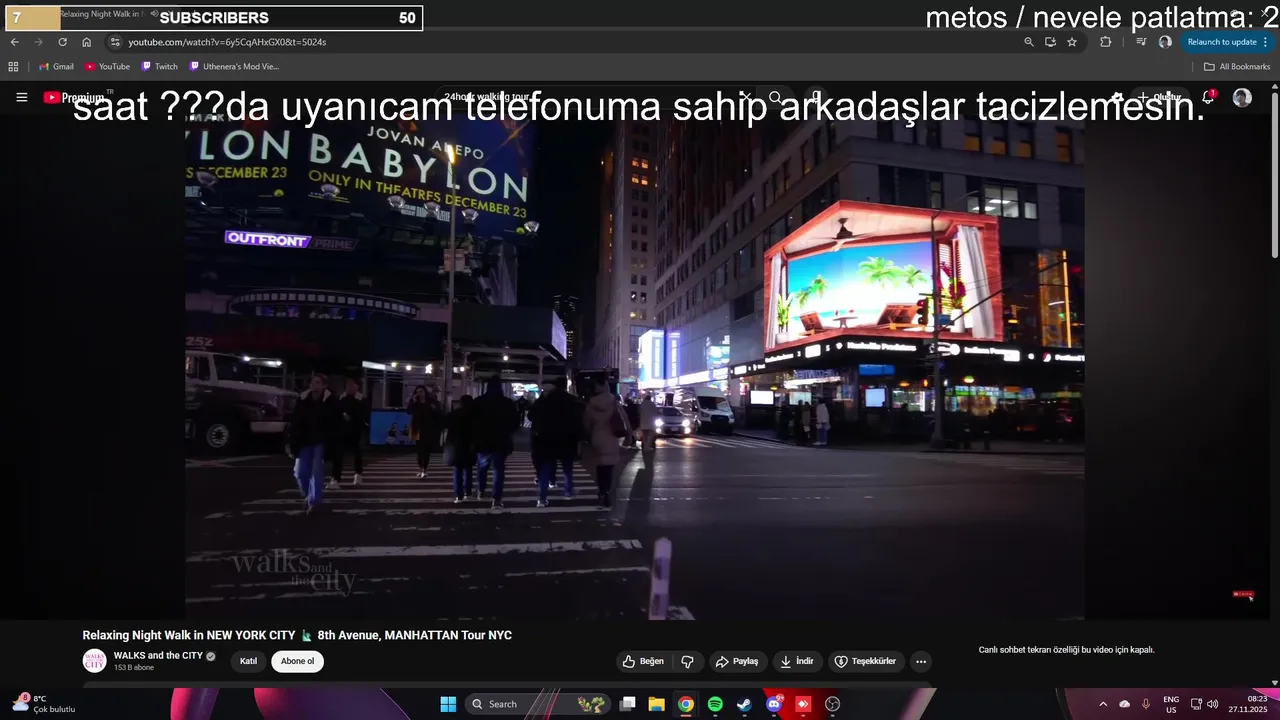Click the video player to pause
The height and width of the screenshot is (720, 1280).
point(634,365)
